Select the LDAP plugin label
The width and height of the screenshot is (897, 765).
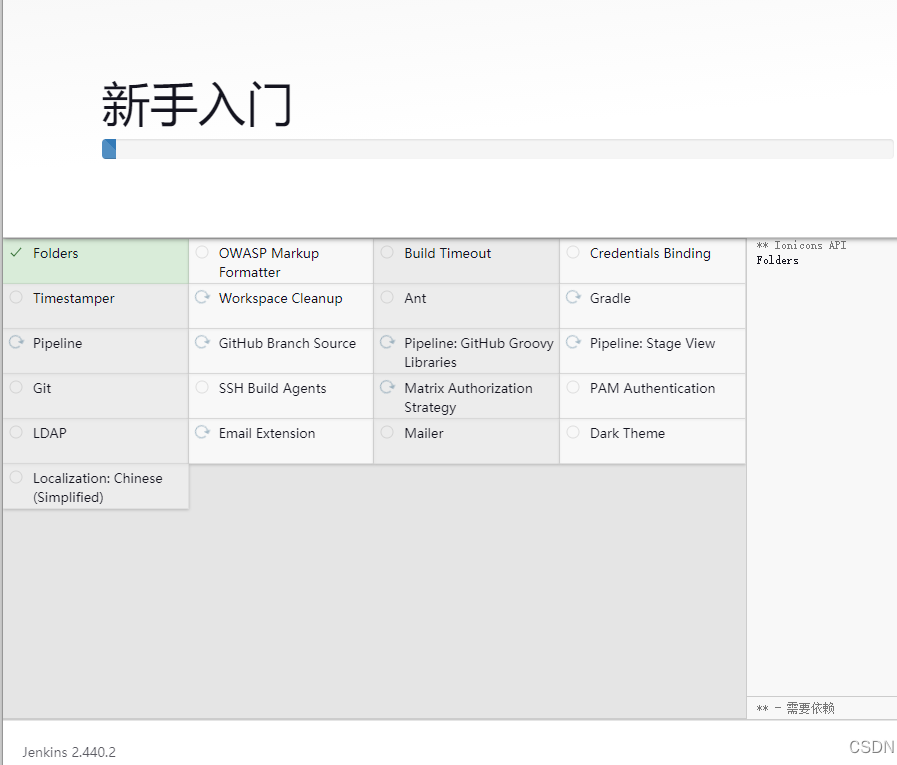tap(50, 433)
